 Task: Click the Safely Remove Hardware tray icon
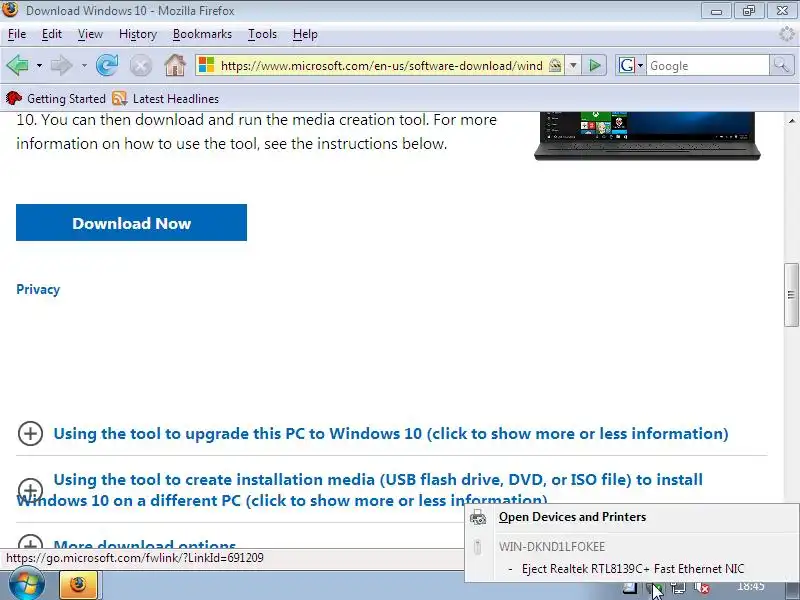coord(654,588)
